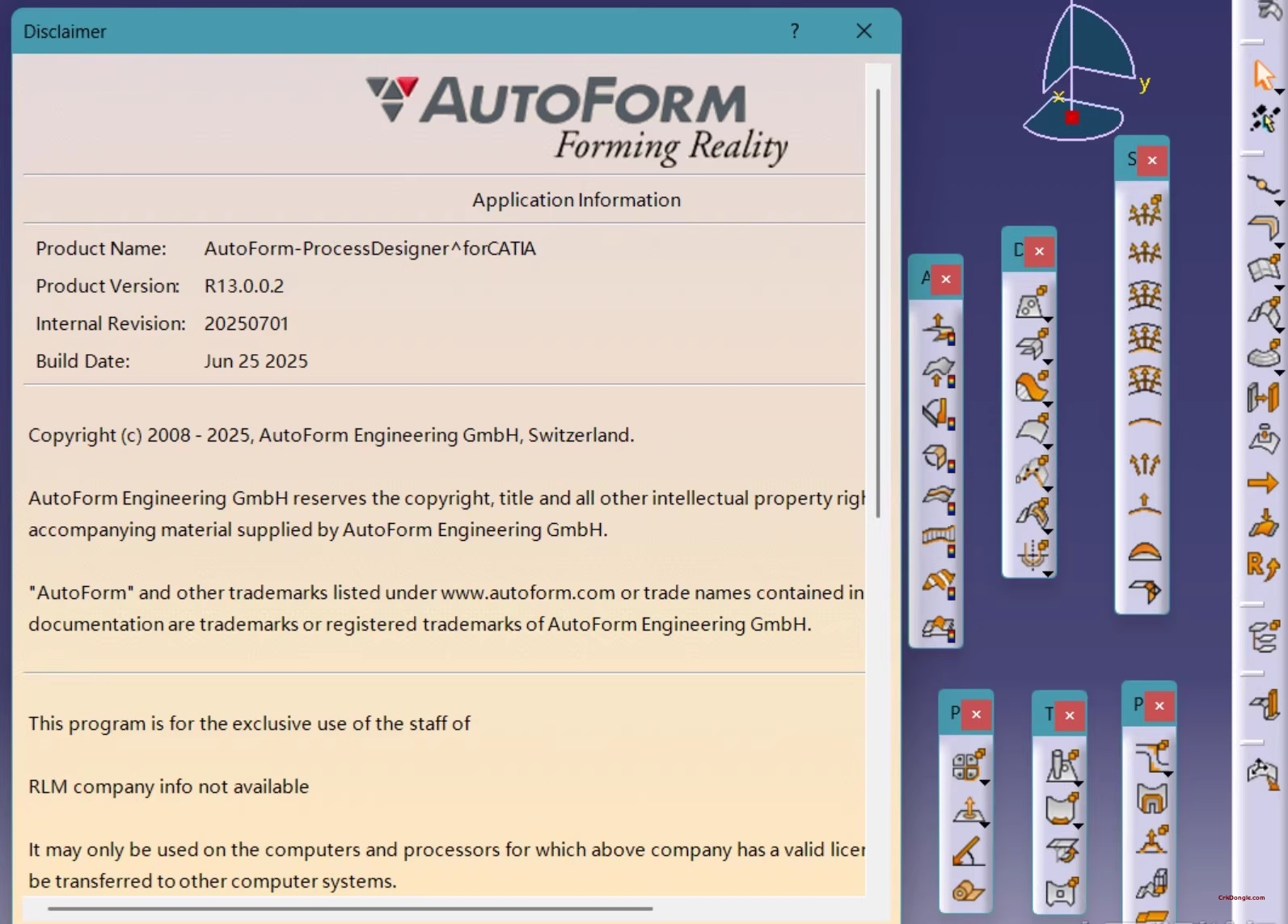
Task: Click the U-profile with axis cross icon
Action: tap(1033, 555)
